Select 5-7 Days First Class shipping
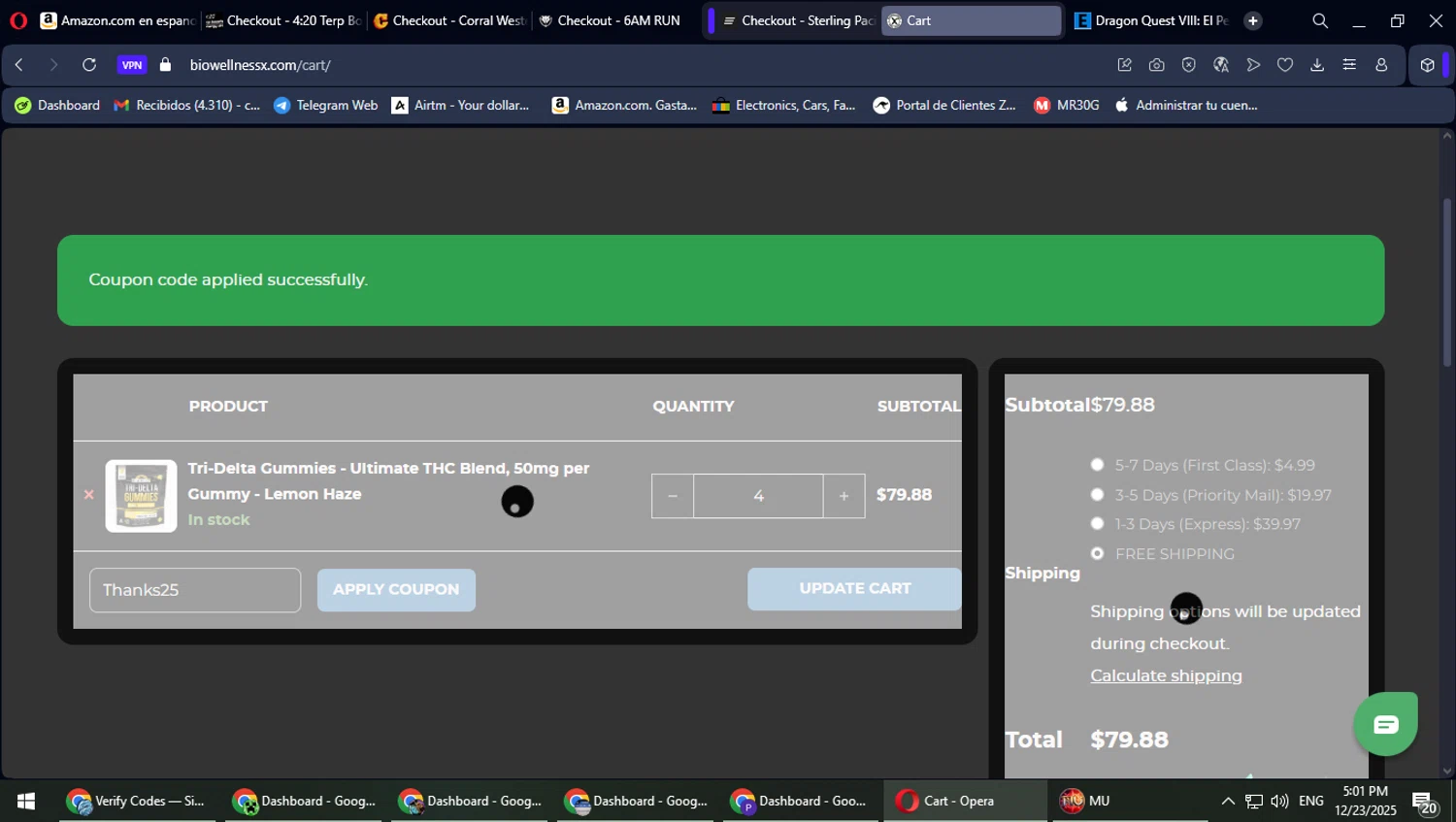The height and width of the screenshot is (822, 1456). pos(1097,465)
